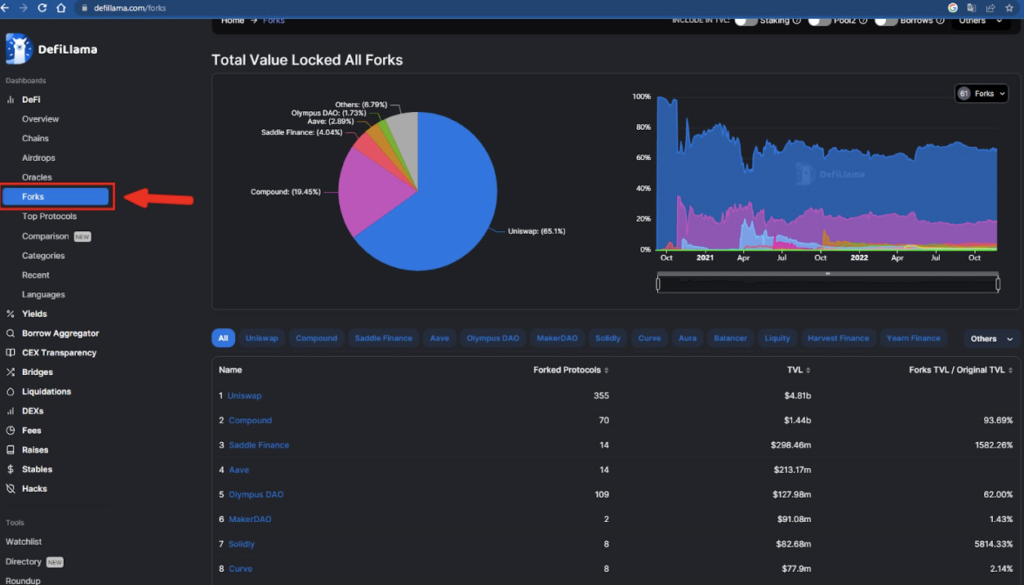Open Airdrops in the sidebar

[39, 158]
